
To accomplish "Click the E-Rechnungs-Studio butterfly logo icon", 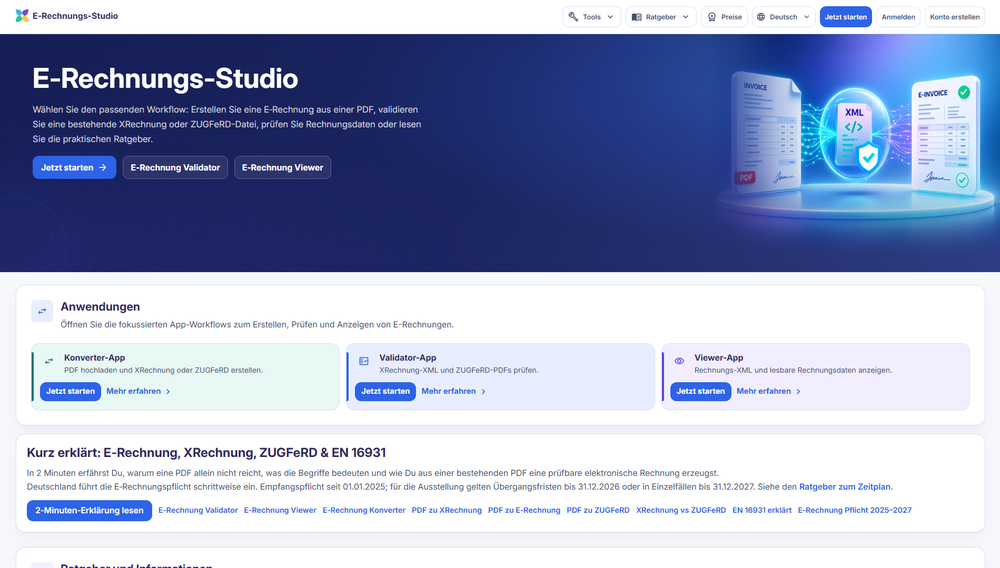I will tap(22, 16).
